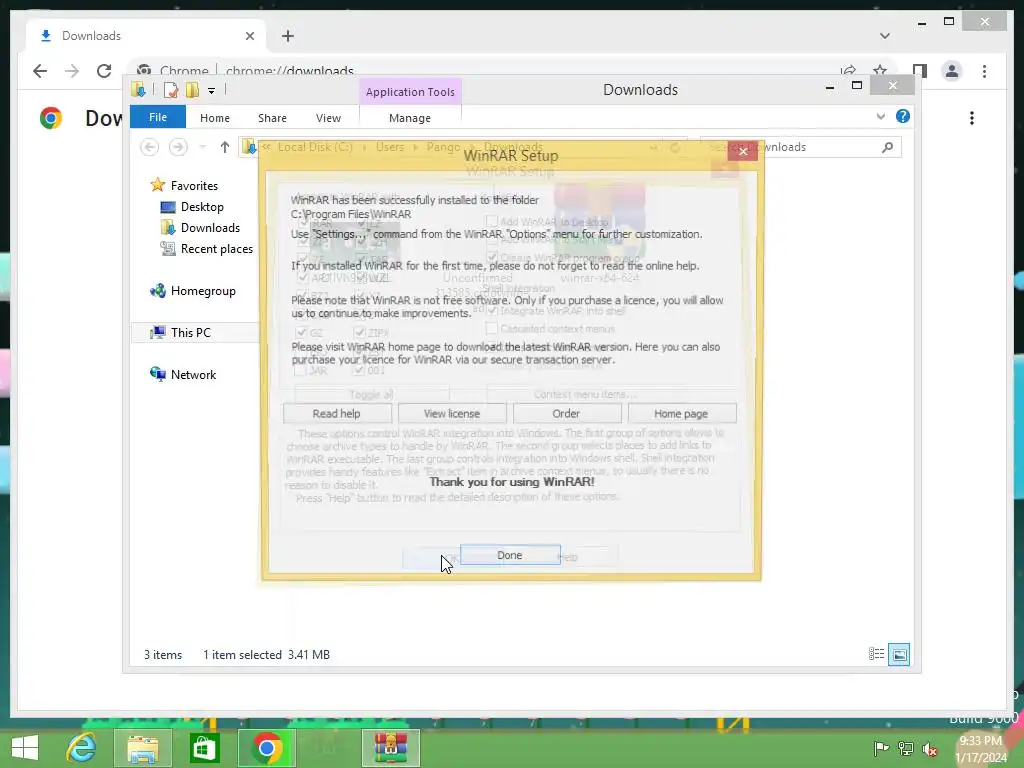Open Downloads page more actions menu
The height and width of the screenshot is (768, 1024).
coord(972,118)
